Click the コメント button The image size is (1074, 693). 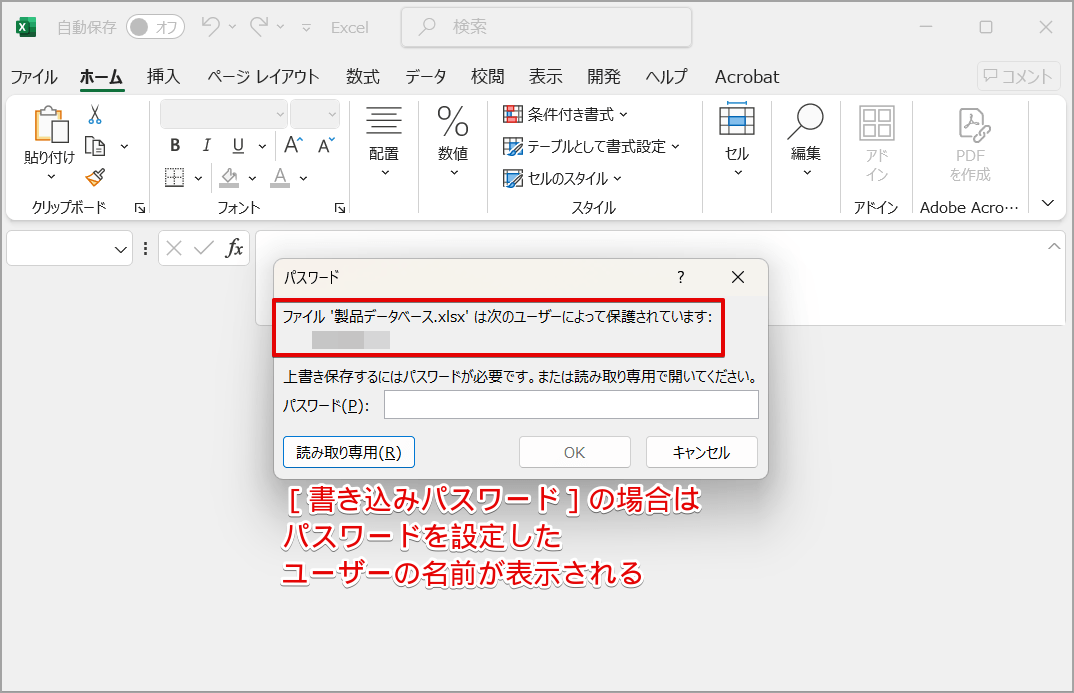[1018, 76]
